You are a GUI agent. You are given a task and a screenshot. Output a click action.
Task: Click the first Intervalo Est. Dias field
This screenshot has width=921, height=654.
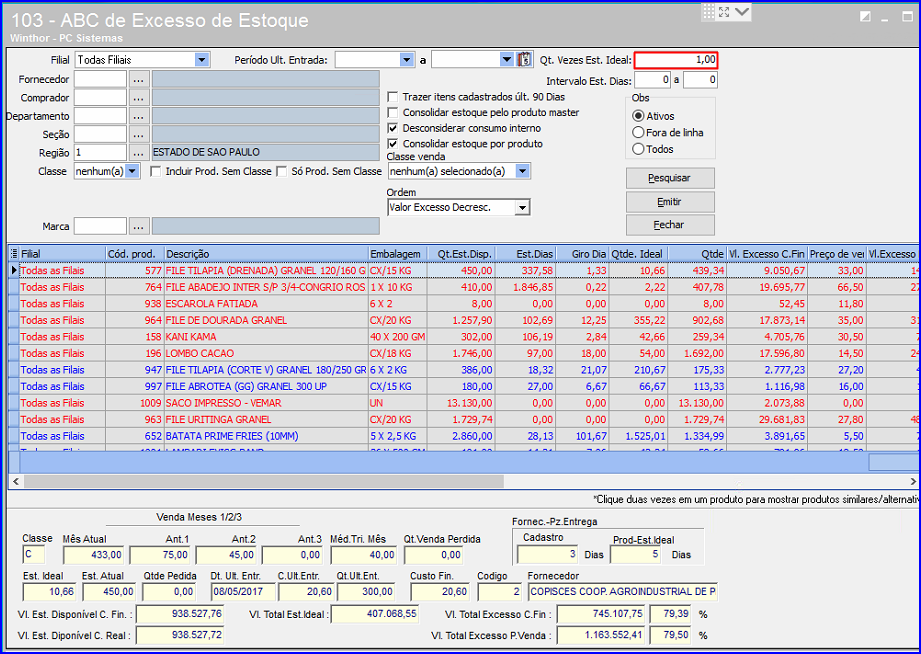tap(653, 80)
